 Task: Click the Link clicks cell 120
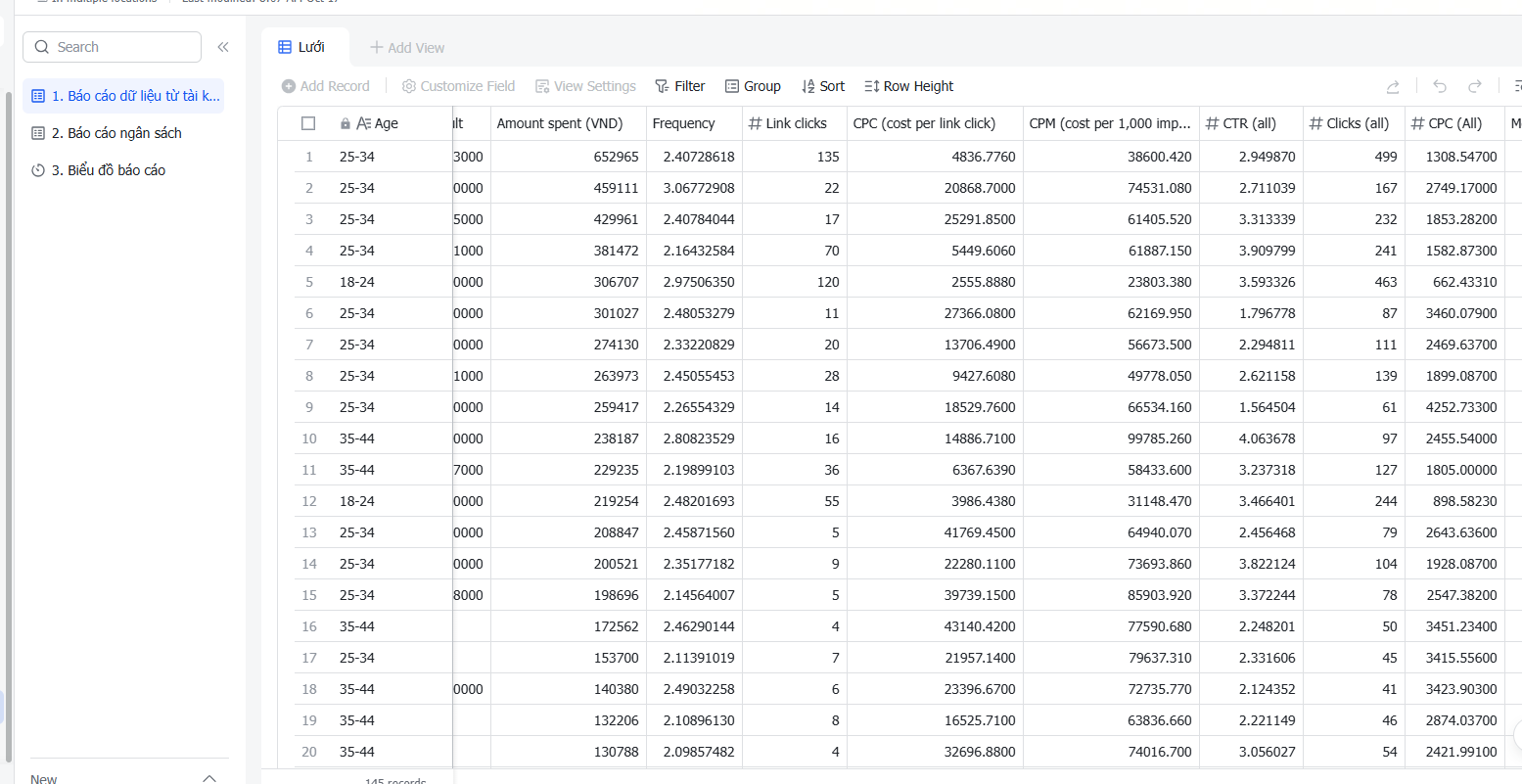(x=795, y=282)
